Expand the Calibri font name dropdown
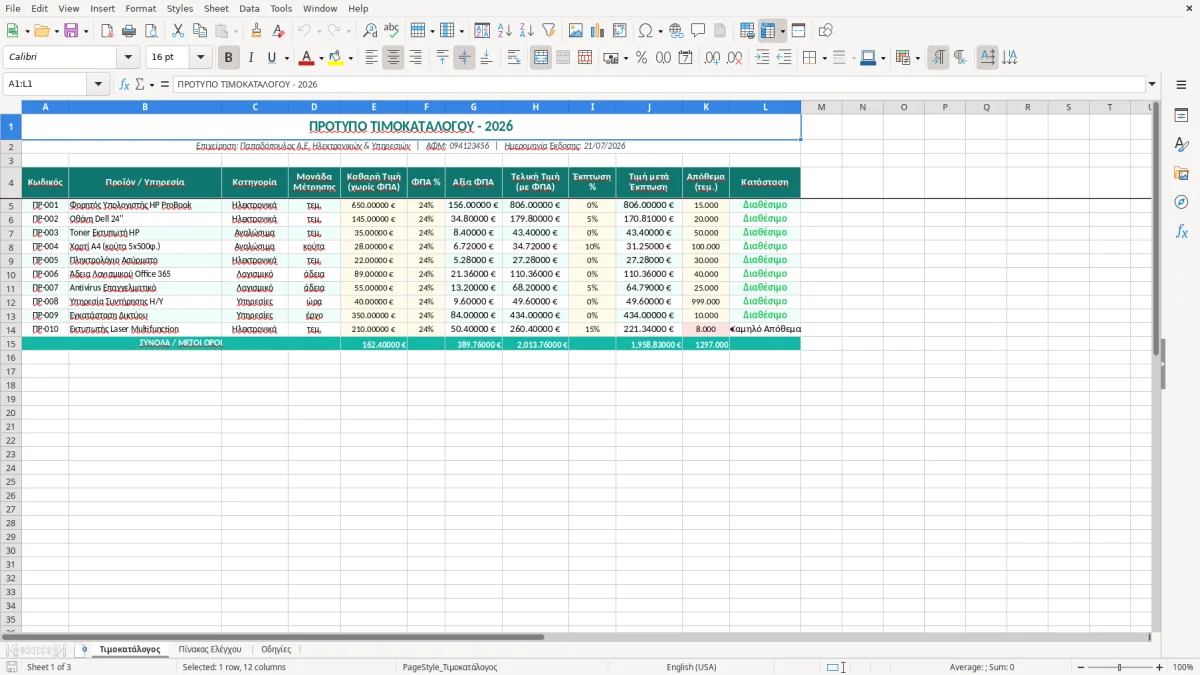 tap(128, 58)
